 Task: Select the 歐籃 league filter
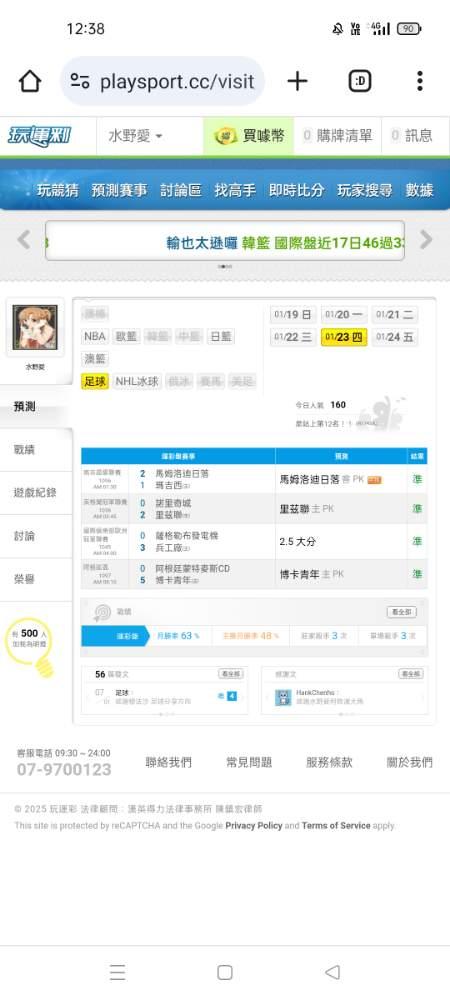tap(126, 336)
